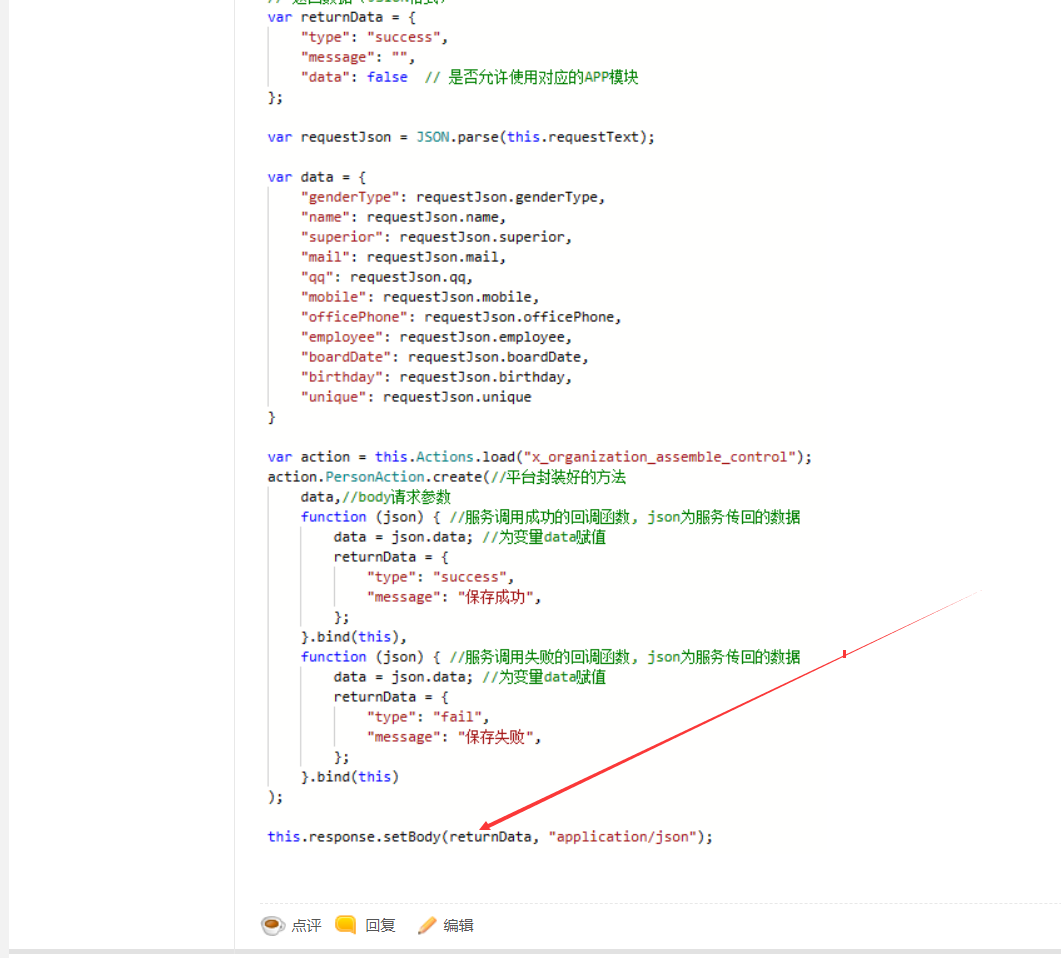Image resolution: width=1061 pixels, height=958 pixels.
Task: Click the first "}.bind(this)," line
Action: (x=354, y=637)
